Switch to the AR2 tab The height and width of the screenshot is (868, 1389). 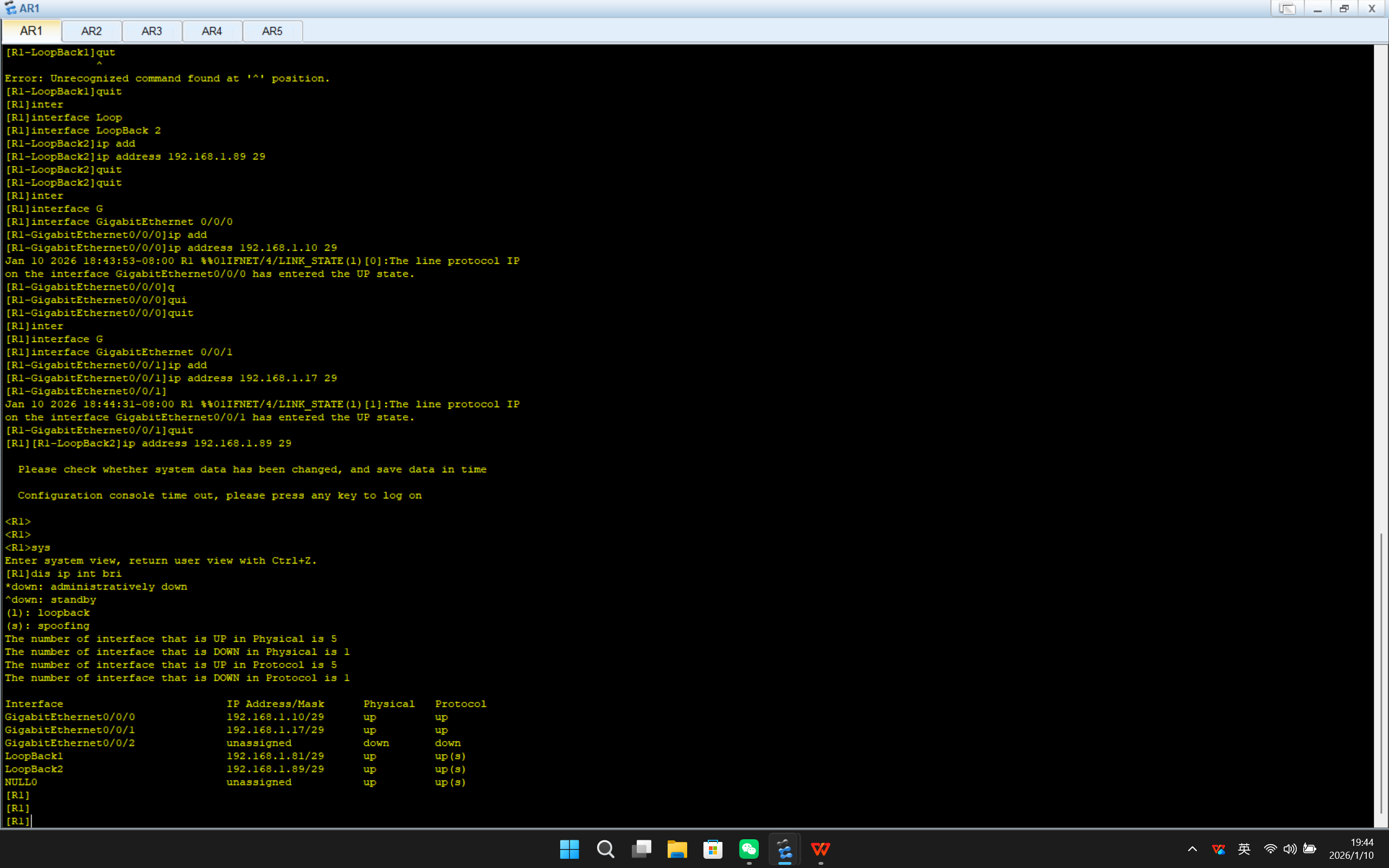(91, 31)
